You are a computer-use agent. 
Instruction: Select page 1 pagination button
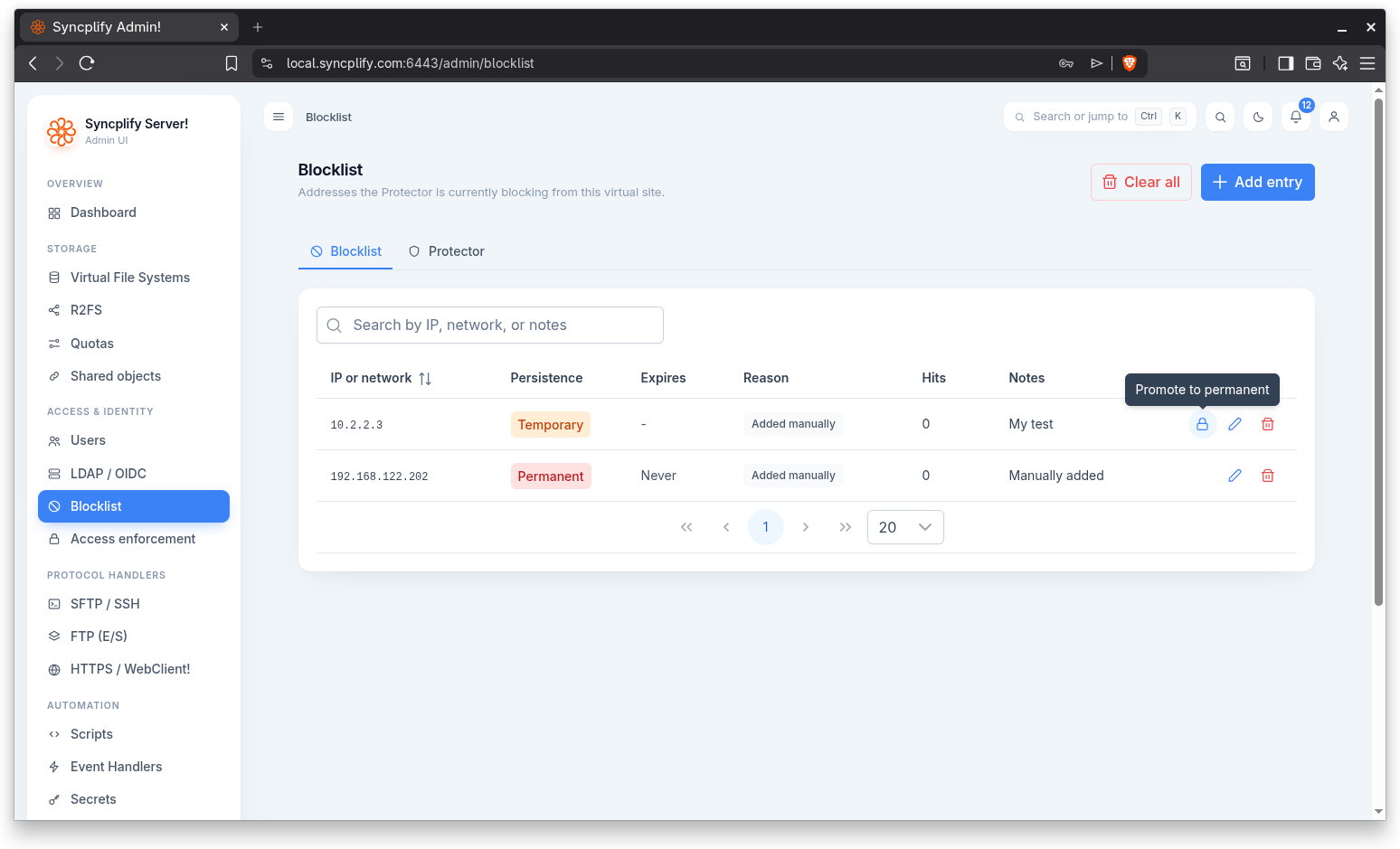pos(766,527)
